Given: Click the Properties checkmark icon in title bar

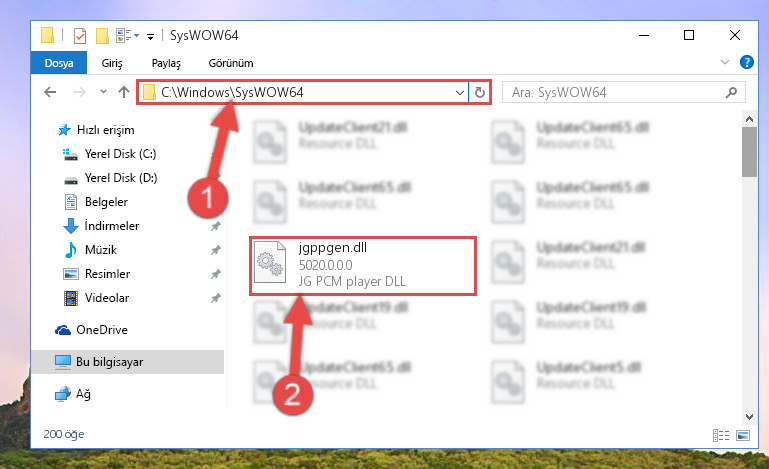Looking at the screenshot, I should point(79,36).
